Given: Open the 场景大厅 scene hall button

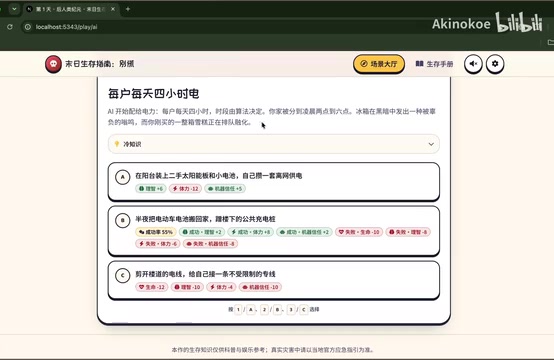Looking at the screenshot, I should 379,64.
